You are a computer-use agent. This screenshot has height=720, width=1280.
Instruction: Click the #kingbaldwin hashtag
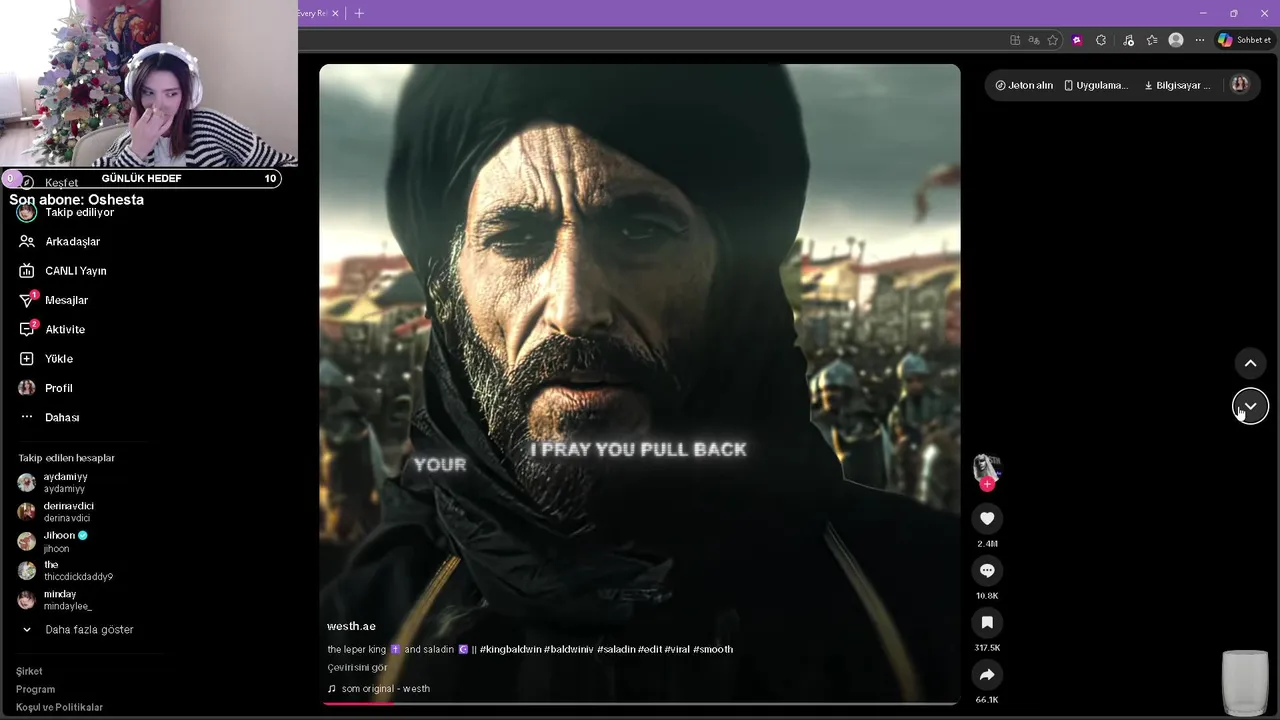point(510,649)
